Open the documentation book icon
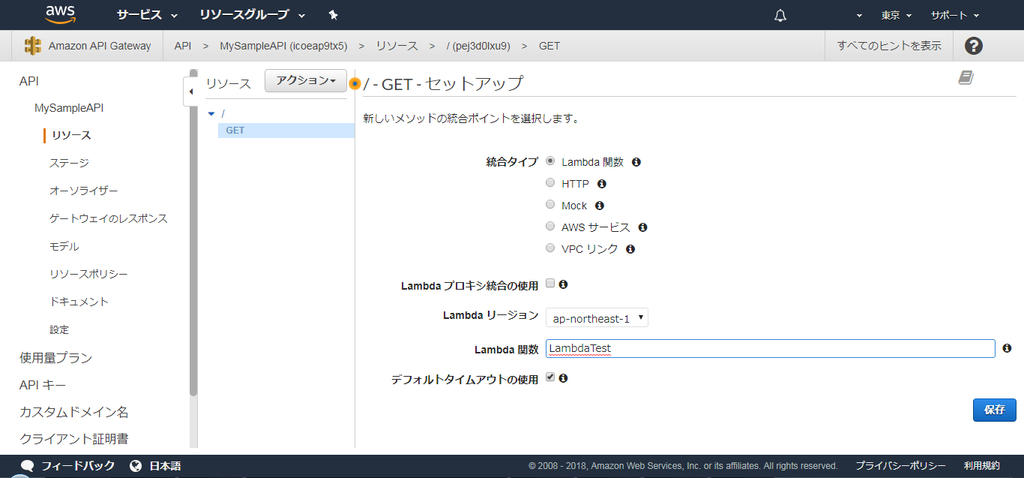Screen dimensions: 1024x478 click(966, 78)
